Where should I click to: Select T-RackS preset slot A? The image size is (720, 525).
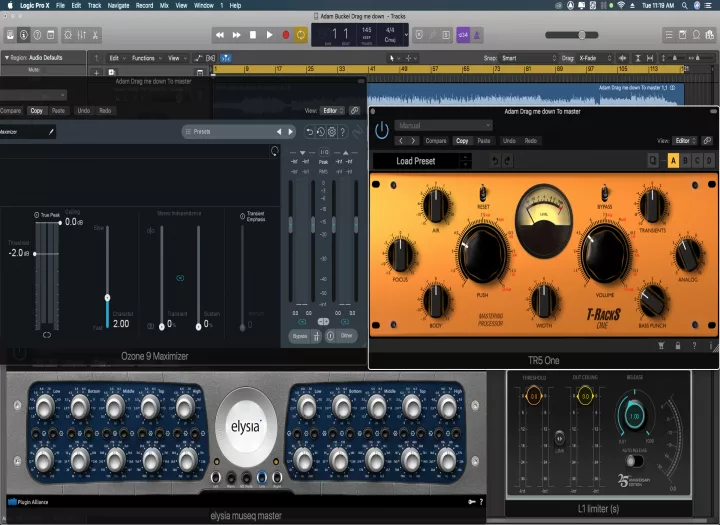pos(673,161)
